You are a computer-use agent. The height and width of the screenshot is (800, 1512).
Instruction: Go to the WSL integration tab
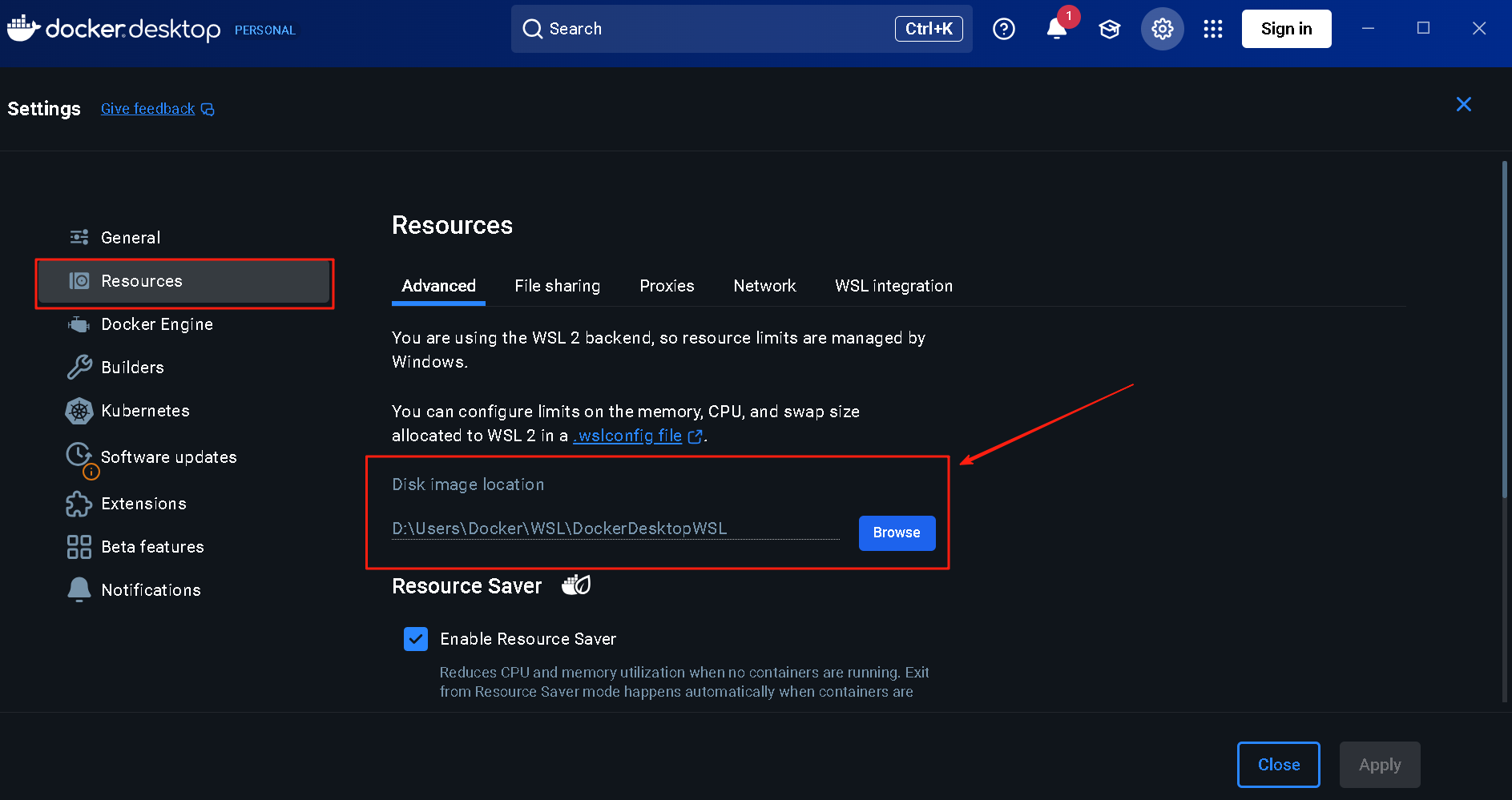pos(893,286)
